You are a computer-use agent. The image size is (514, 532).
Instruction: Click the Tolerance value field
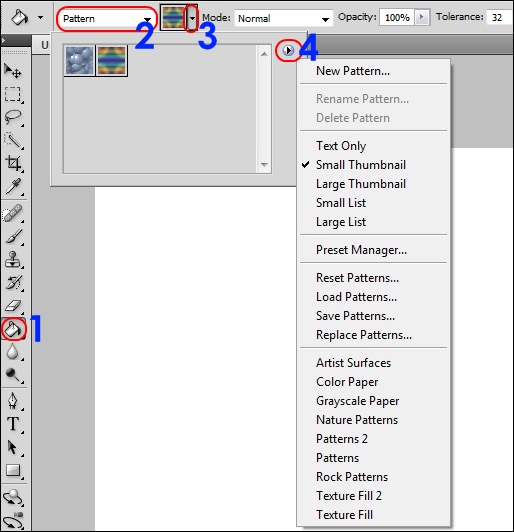coord(499,17)
